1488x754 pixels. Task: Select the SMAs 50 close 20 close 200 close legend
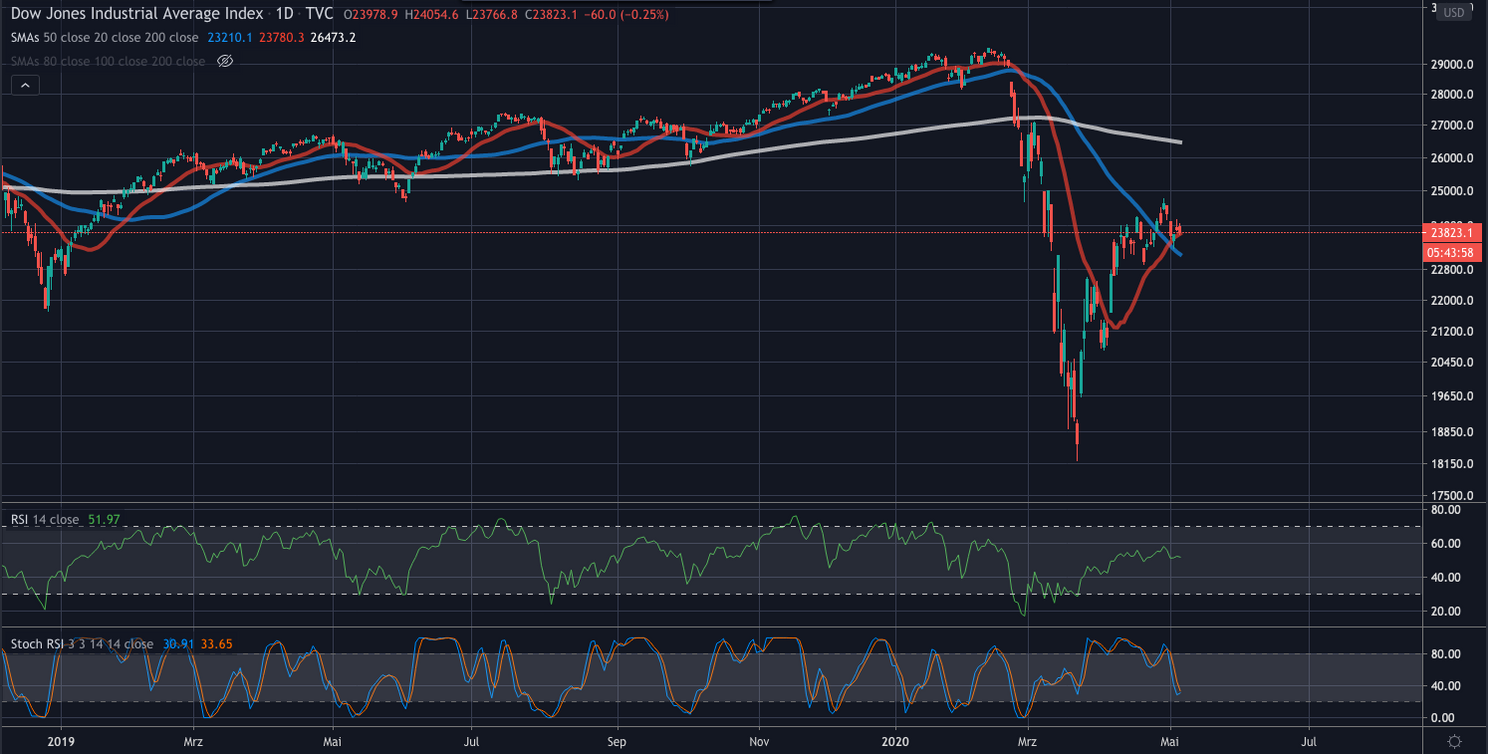[x=105, y=38]
